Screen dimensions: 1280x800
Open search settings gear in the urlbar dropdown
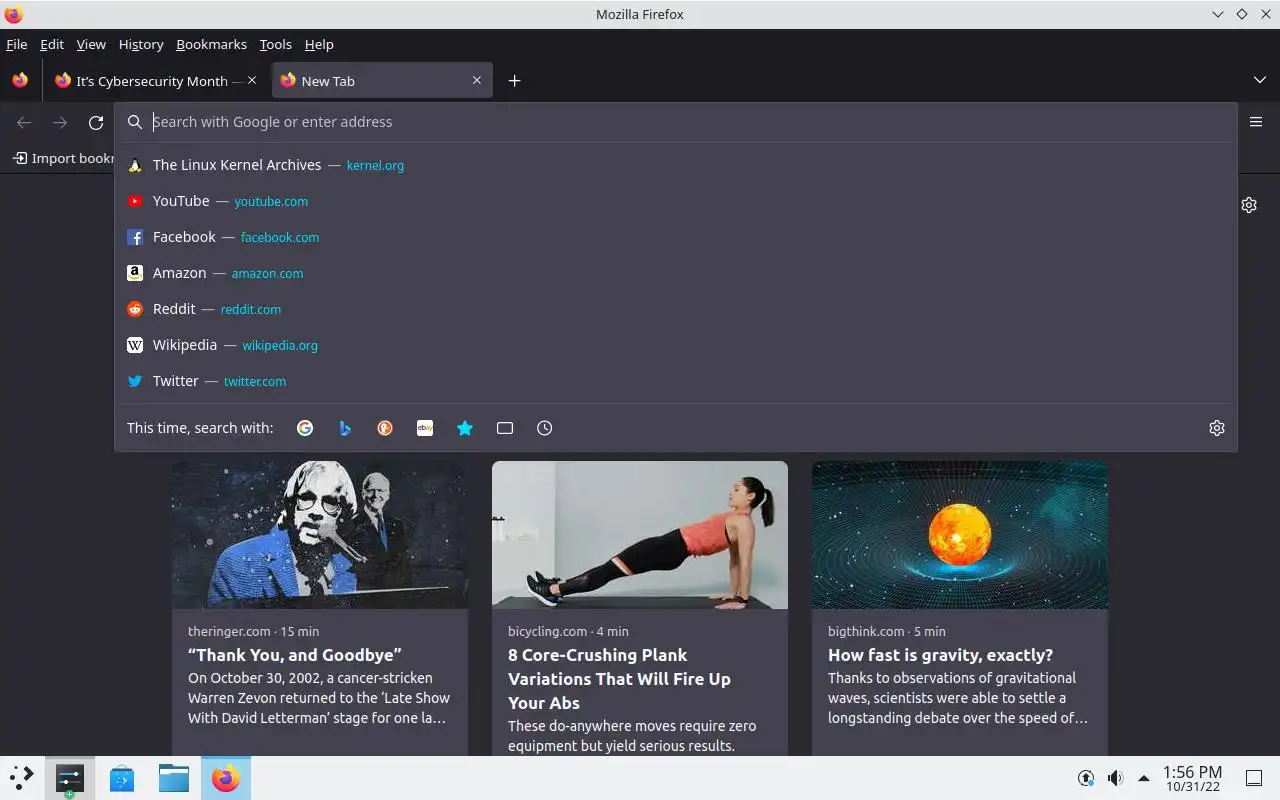pos(1217,428)
